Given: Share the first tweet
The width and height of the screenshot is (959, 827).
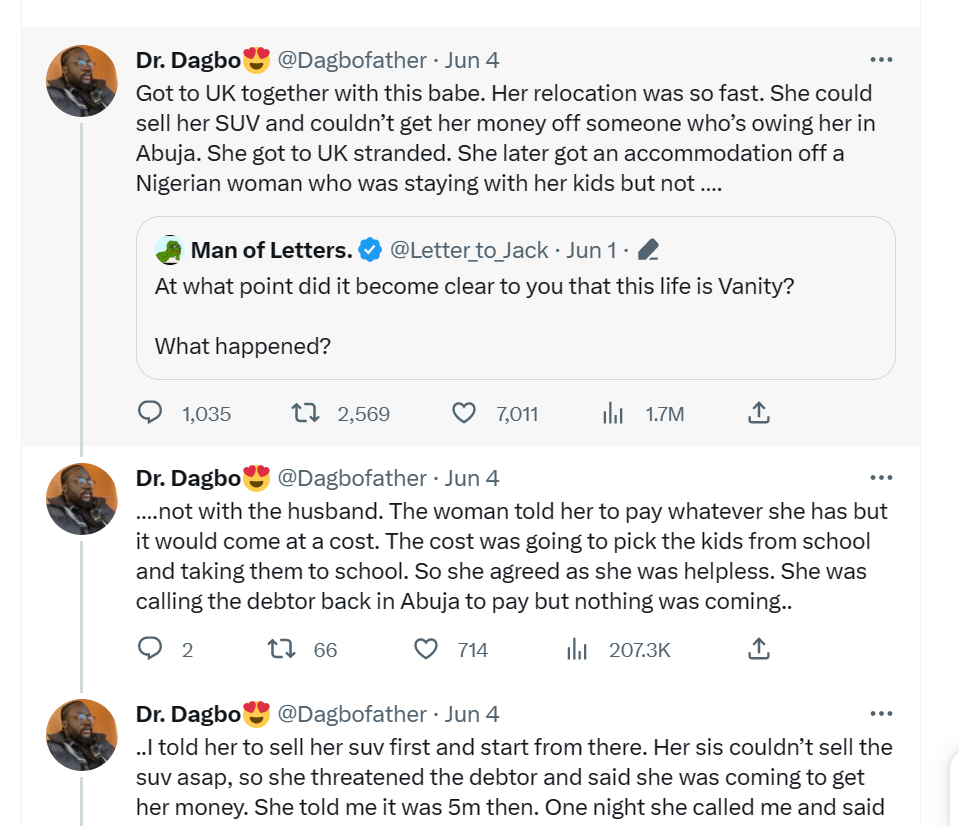Looking at the screenshot, I should tap(757, 412).
